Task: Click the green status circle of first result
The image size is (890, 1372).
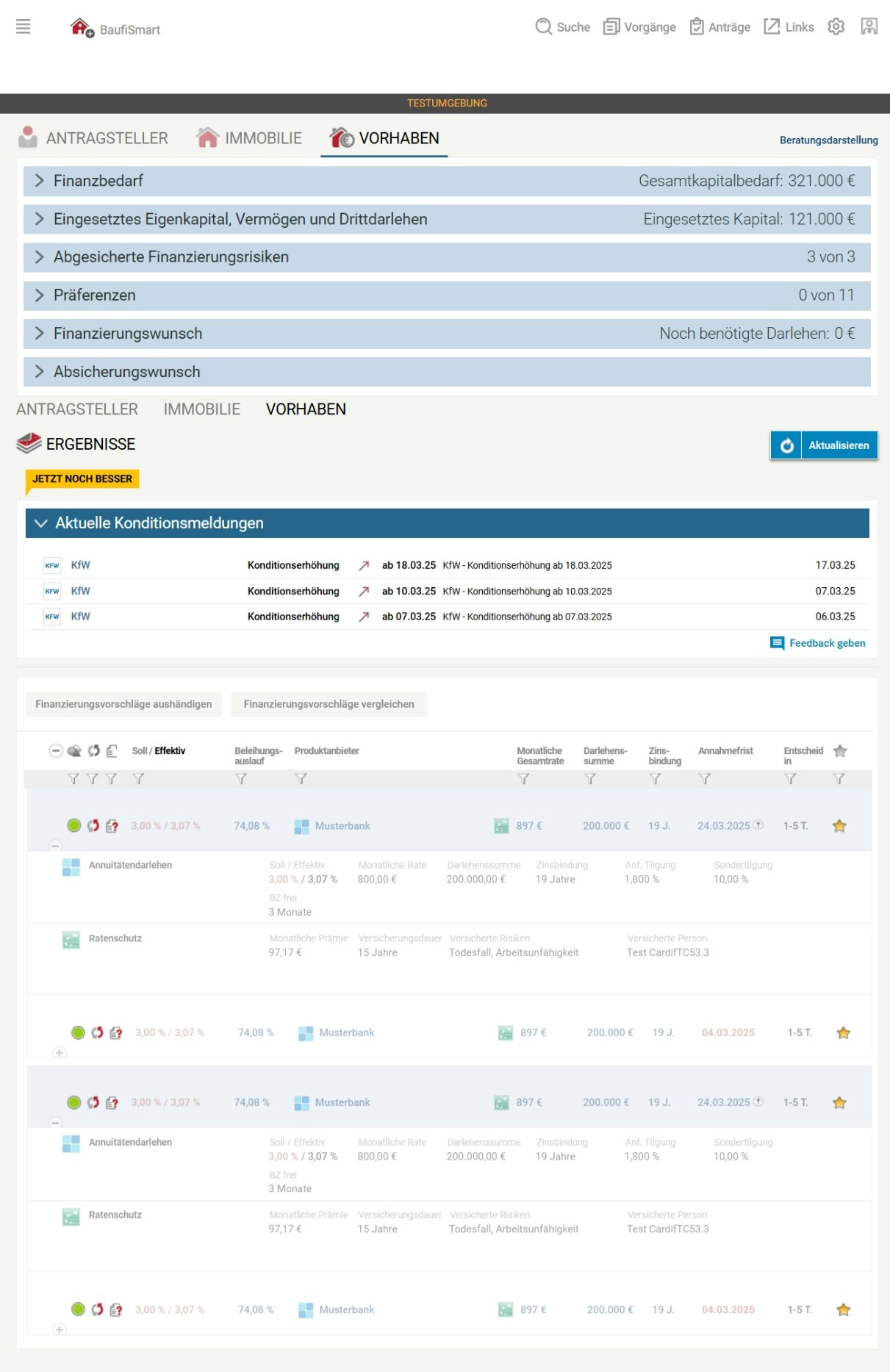Action: coord(73,826)
